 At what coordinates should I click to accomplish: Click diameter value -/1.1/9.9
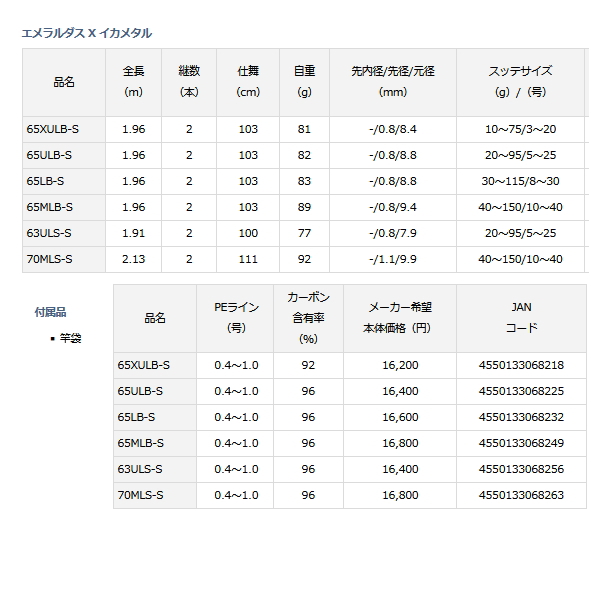(393, 259)
